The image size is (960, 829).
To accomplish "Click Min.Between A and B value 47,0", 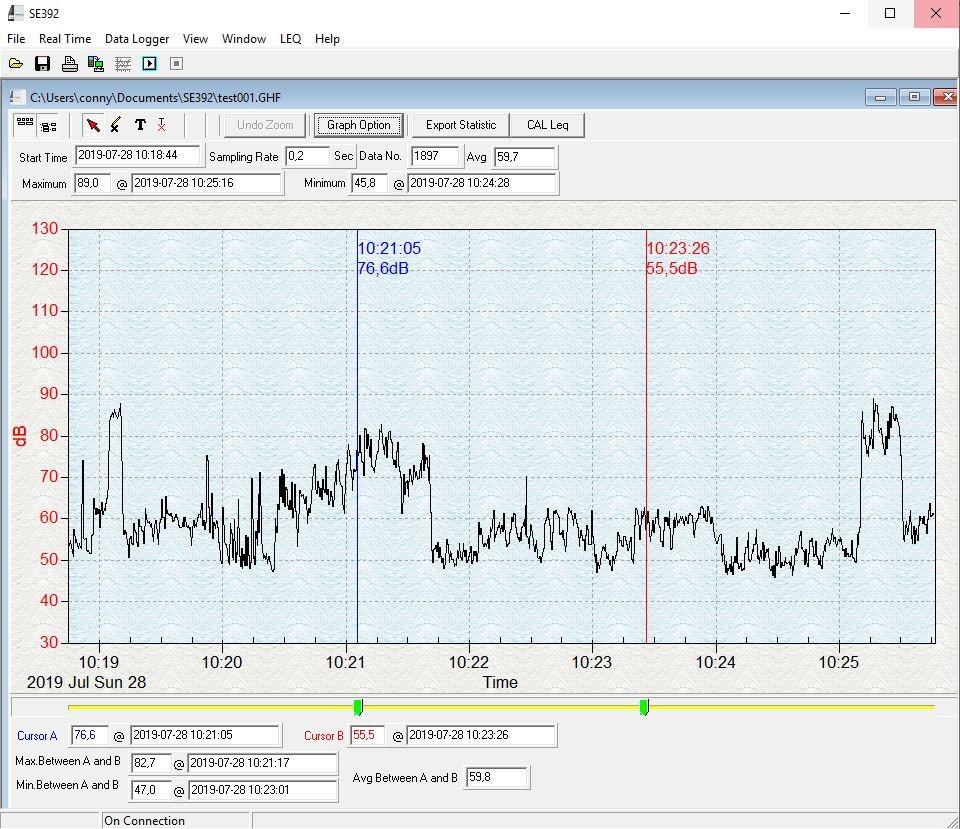I will coord(151,790).
